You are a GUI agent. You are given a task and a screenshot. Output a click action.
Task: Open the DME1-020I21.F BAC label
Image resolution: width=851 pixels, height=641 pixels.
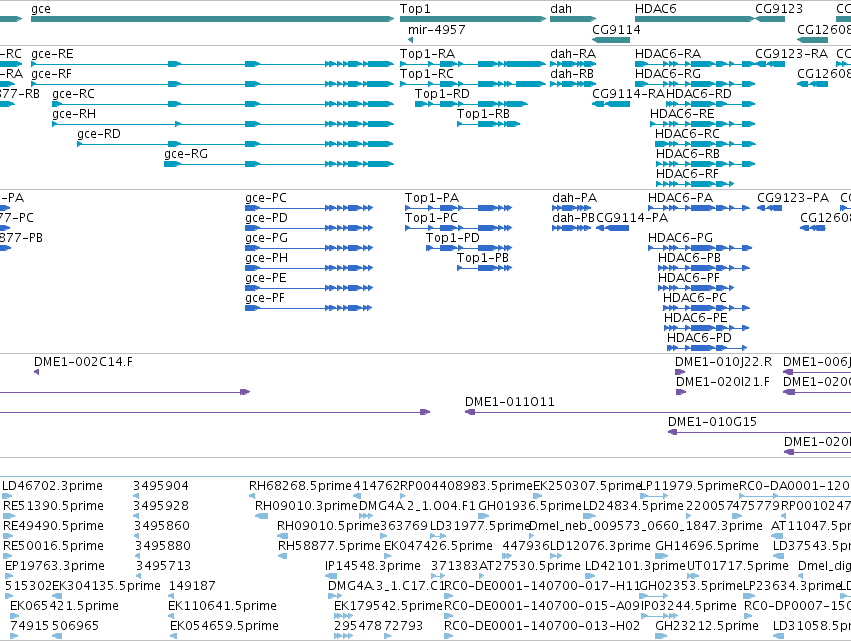tap(723, 383)
